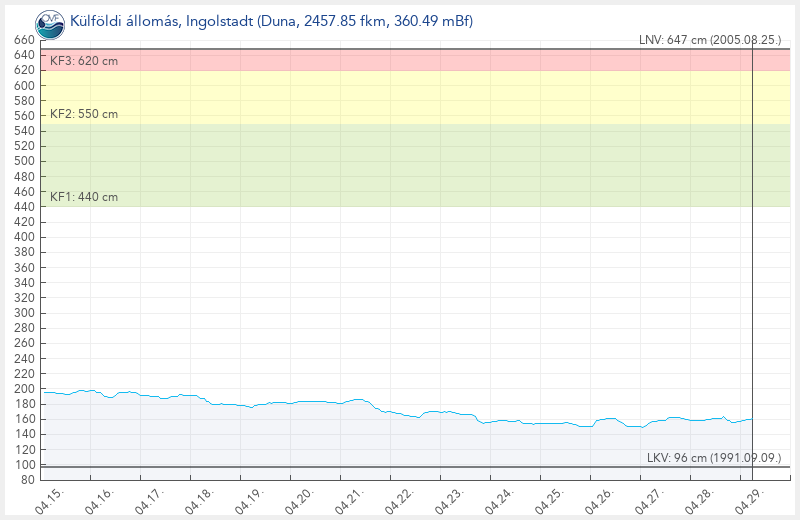Click the 80 value on the vertical axis

28,480
